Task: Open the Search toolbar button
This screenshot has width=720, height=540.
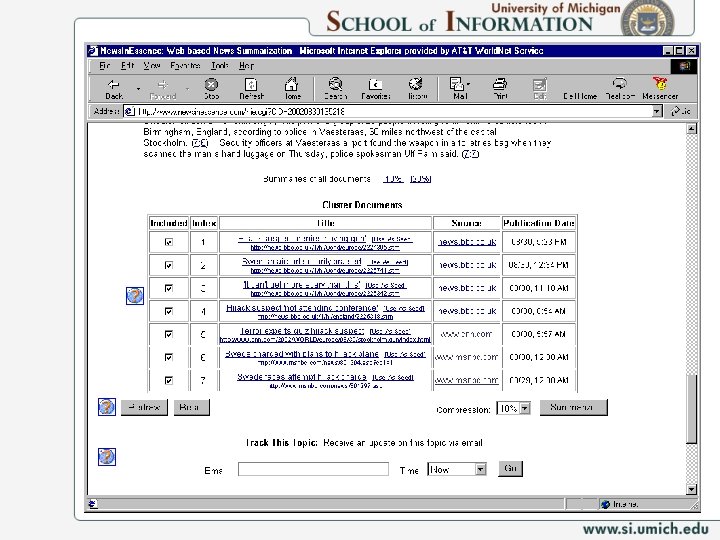Action: [335, 89]
